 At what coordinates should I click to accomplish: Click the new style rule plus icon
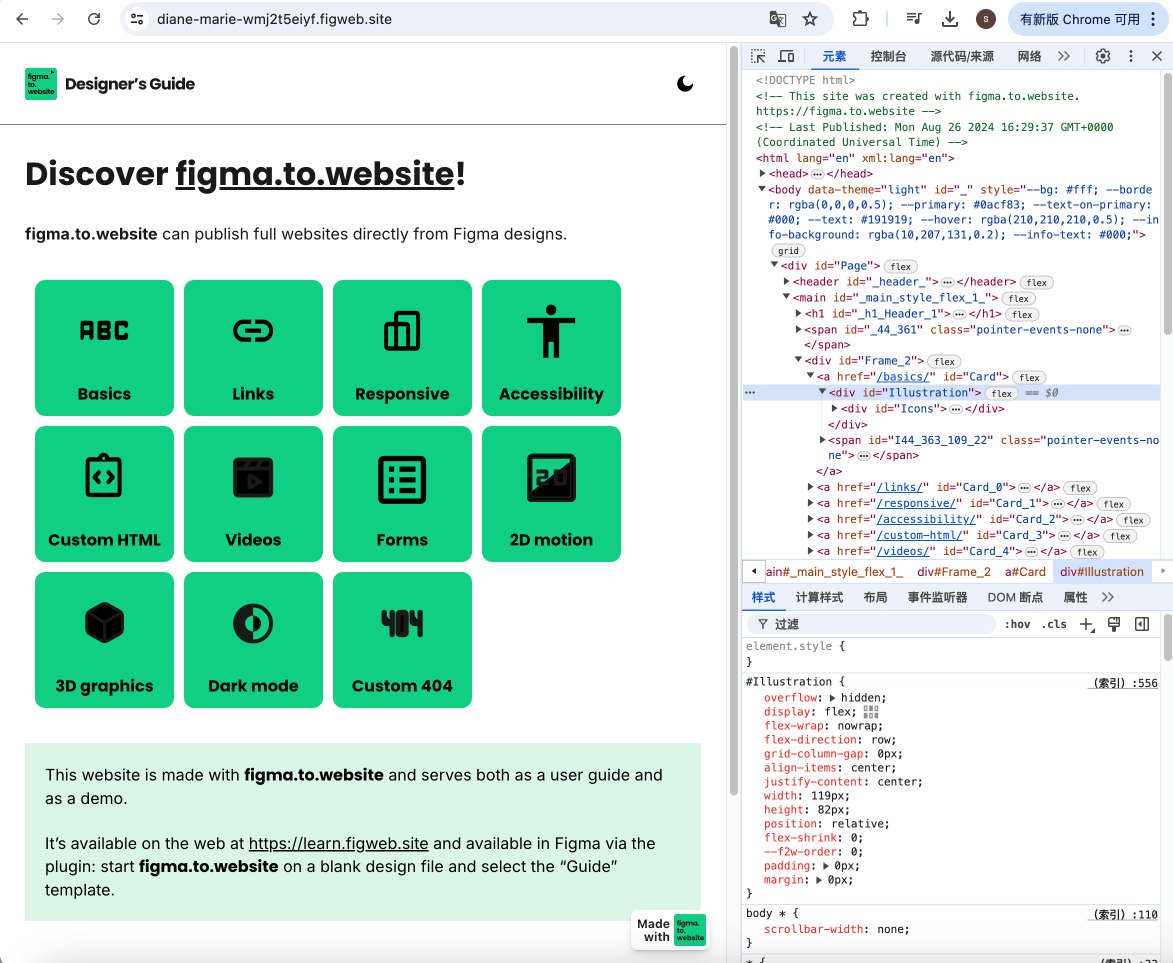point(1086,623)
